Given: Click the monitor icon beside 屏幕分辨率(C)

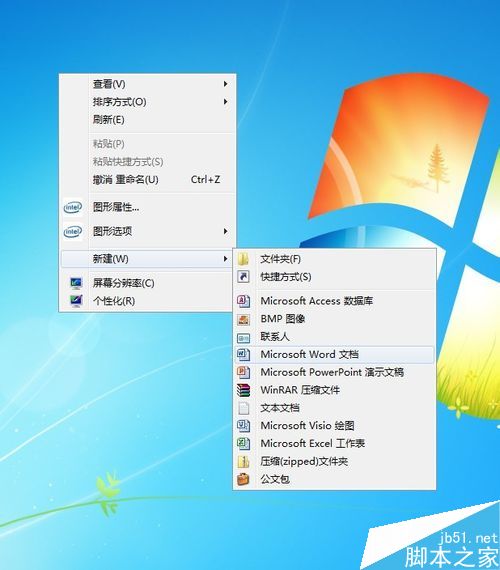Looking at the screenshot, I should (x=76, y=283).
